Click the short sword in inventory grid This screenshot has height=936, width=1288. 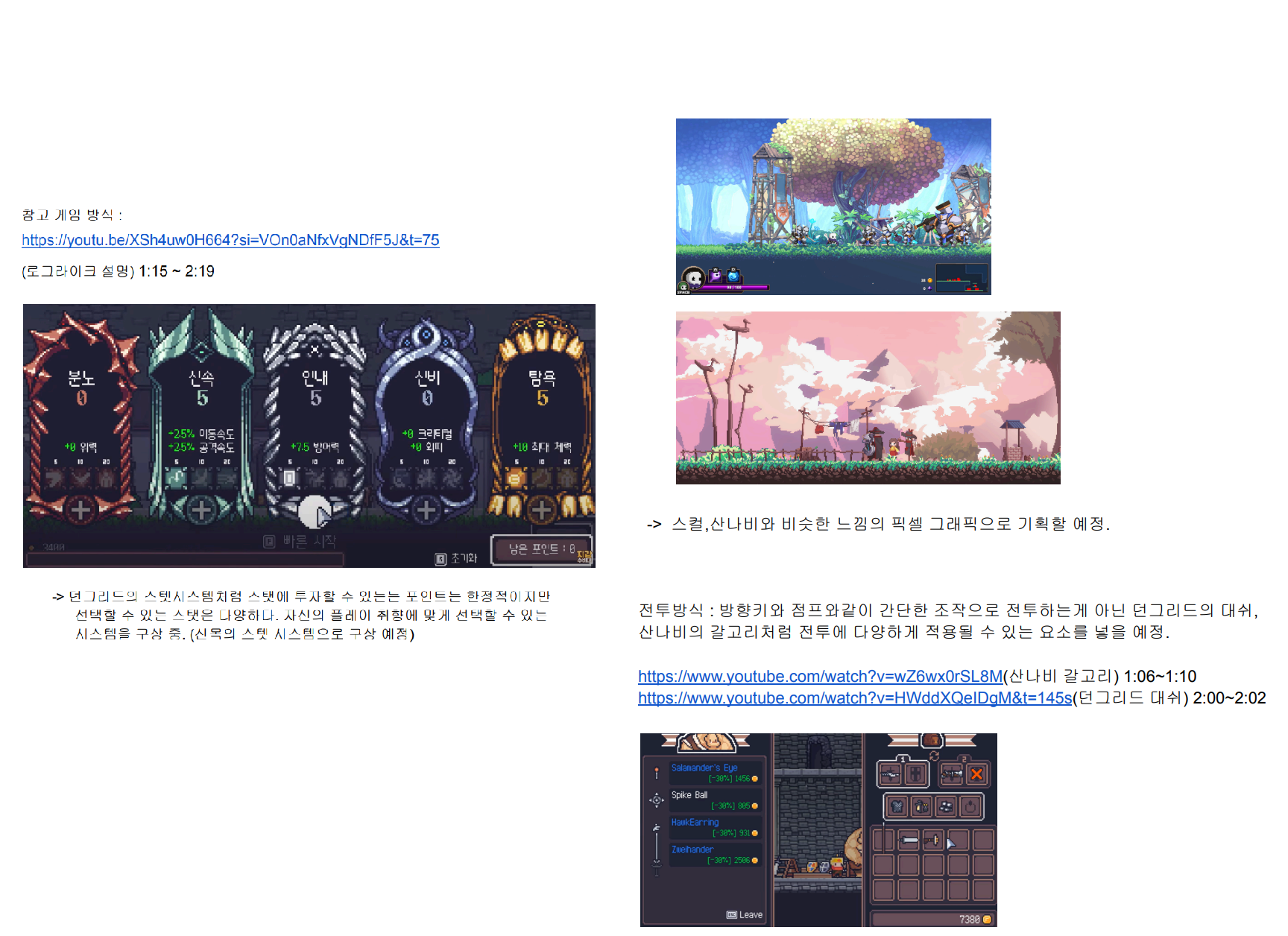(909, 841)
